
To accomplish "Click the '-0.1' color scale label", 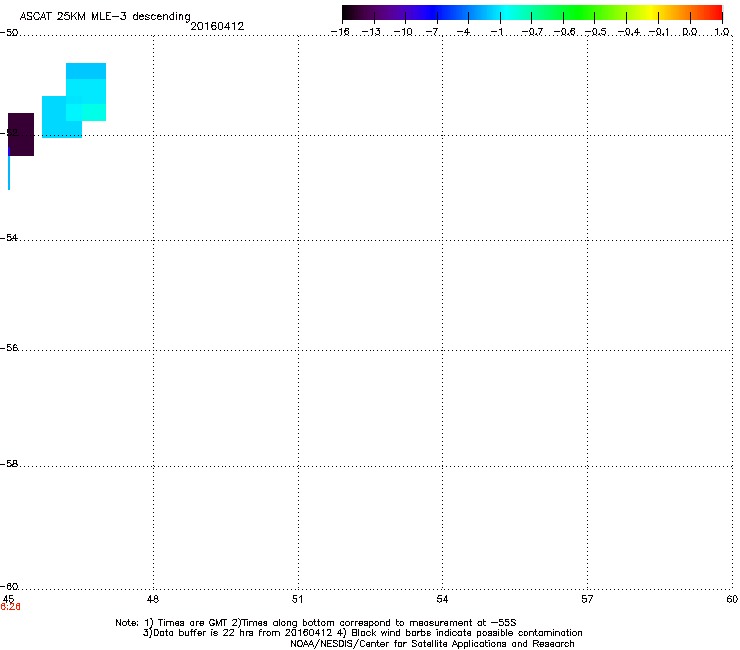I will click(659, 32).
